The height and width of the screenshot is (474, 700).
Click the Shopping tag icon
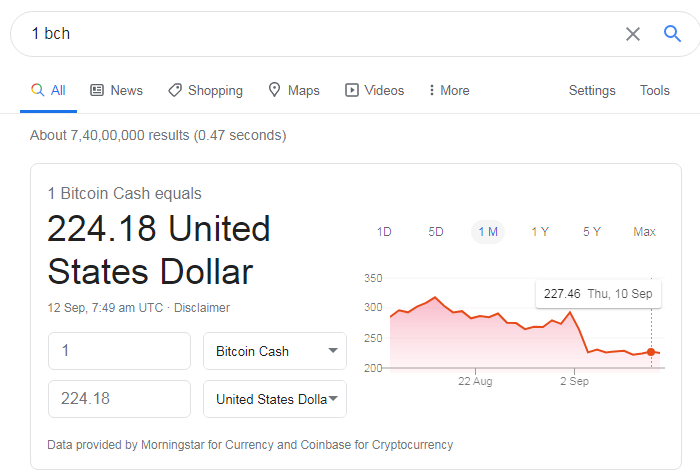(x=175, y=90)
